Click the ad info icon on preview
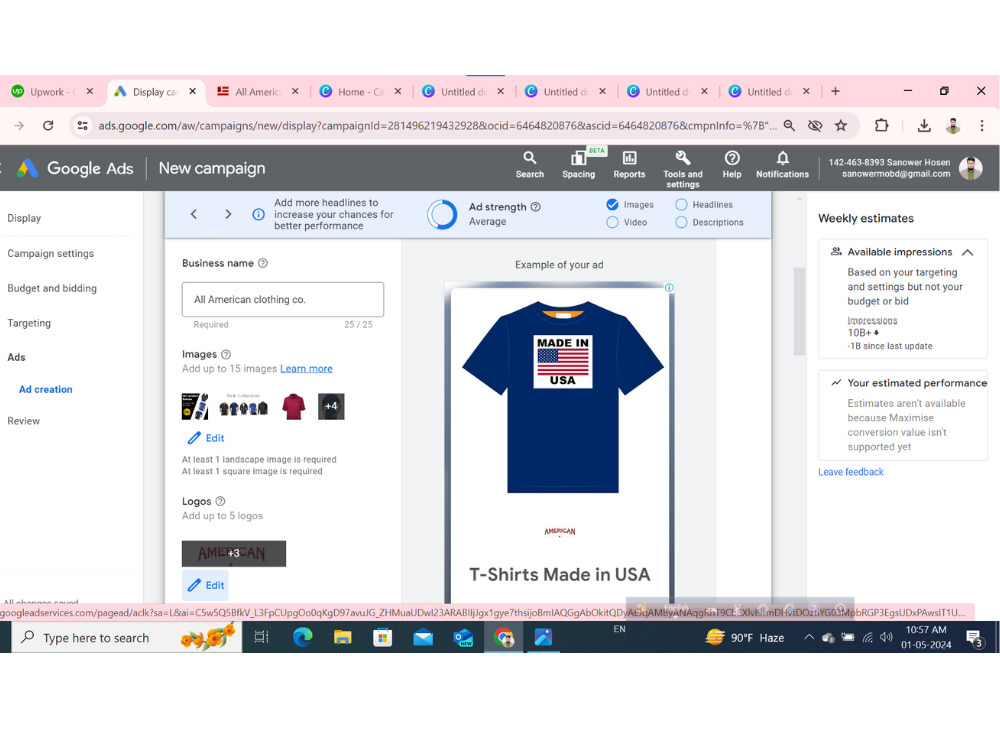The width and height of the screenshot is (1000, 750). click(669, 288)
